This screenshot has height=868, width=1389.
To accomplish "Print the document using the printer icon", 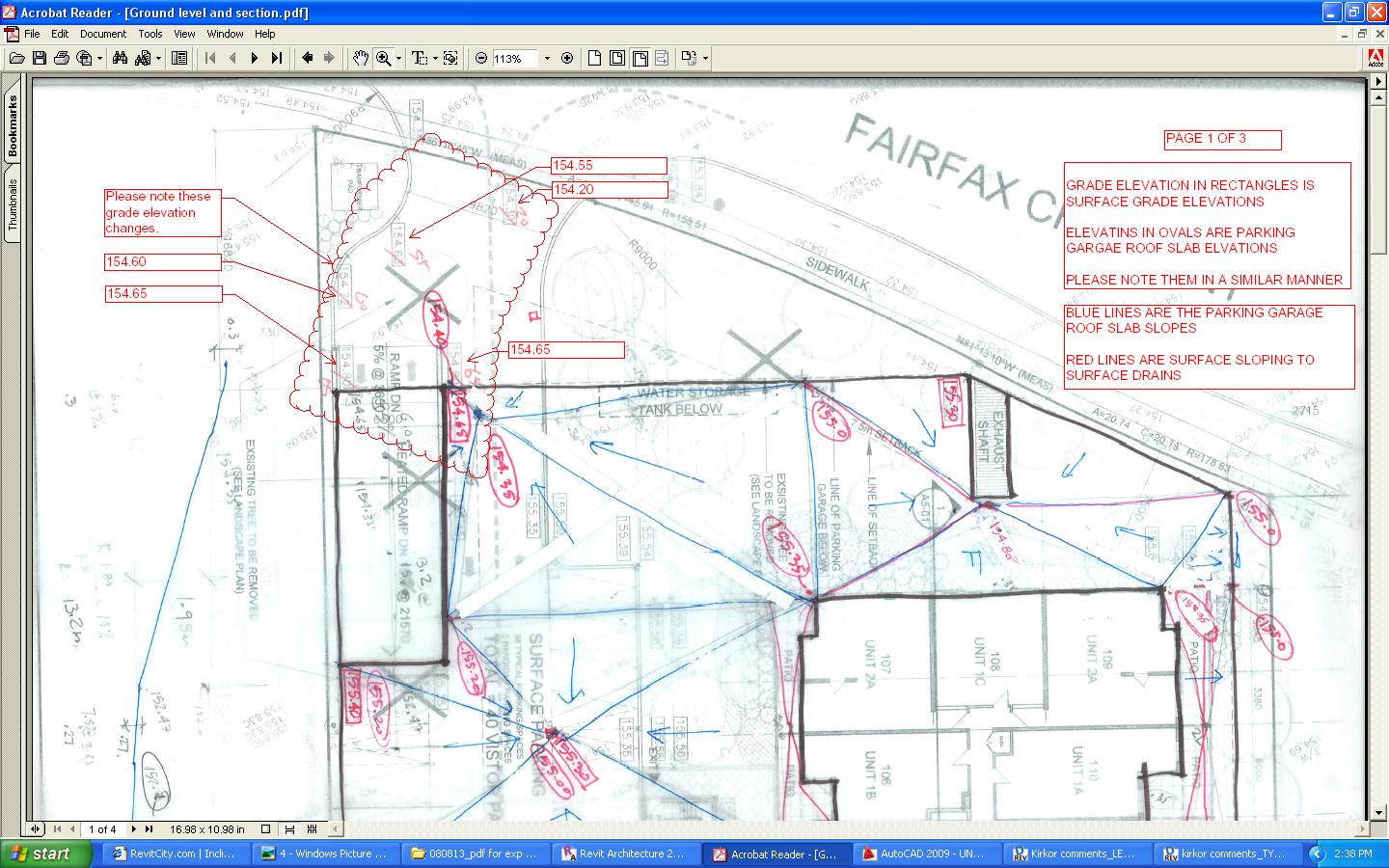I will (x=62, y=58).
